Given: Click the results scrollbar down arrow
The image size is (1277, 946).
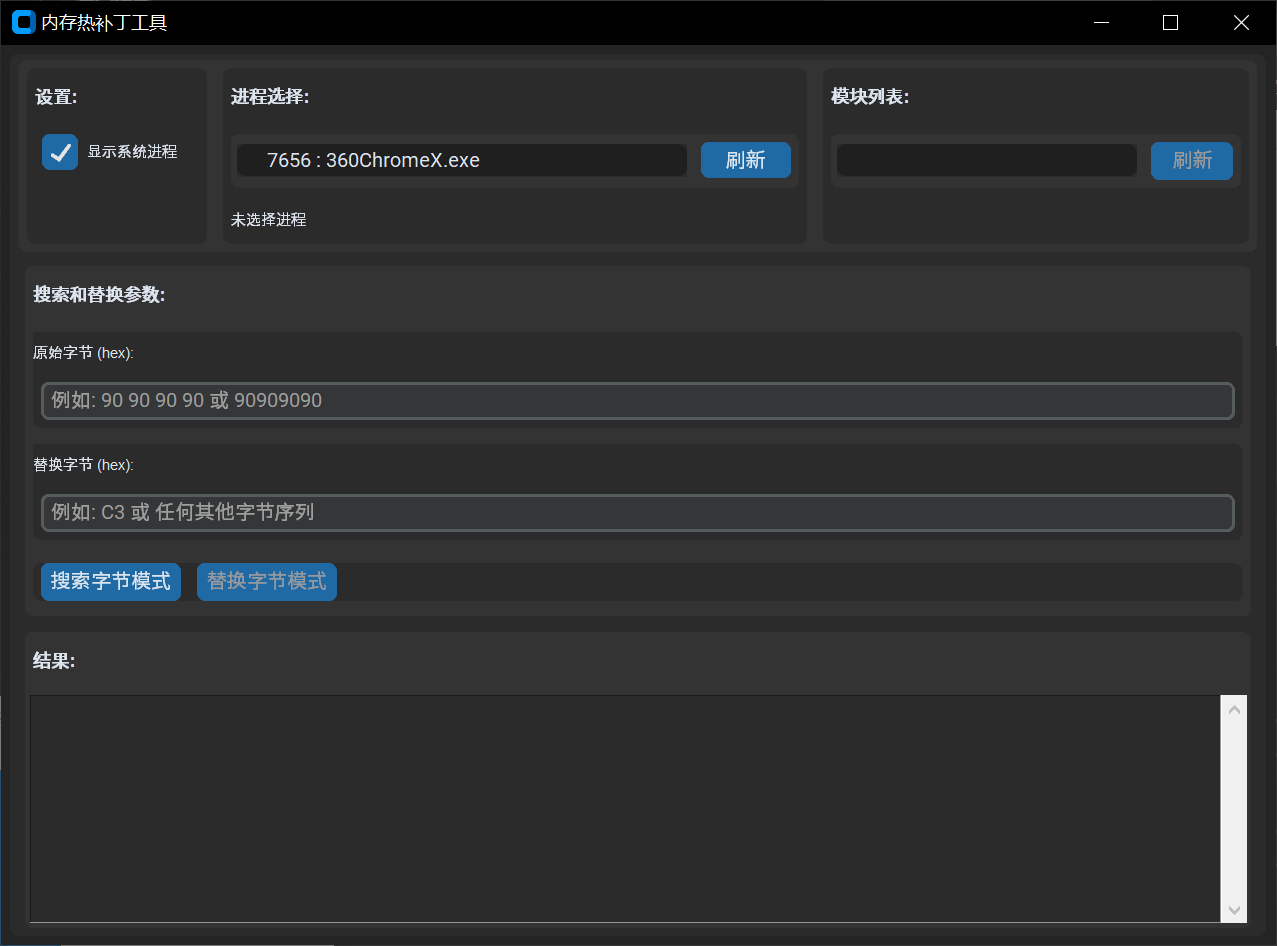Looking at the screenshot, I should [x=1234, y=909].
